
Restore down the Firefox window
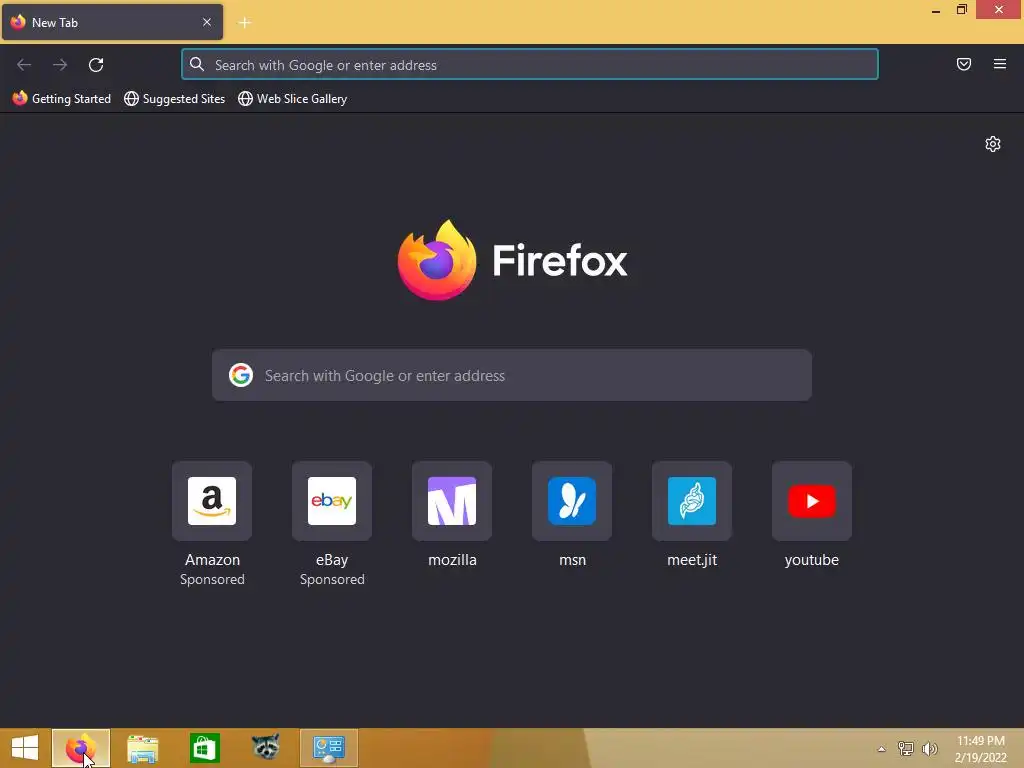click(961, 9)
